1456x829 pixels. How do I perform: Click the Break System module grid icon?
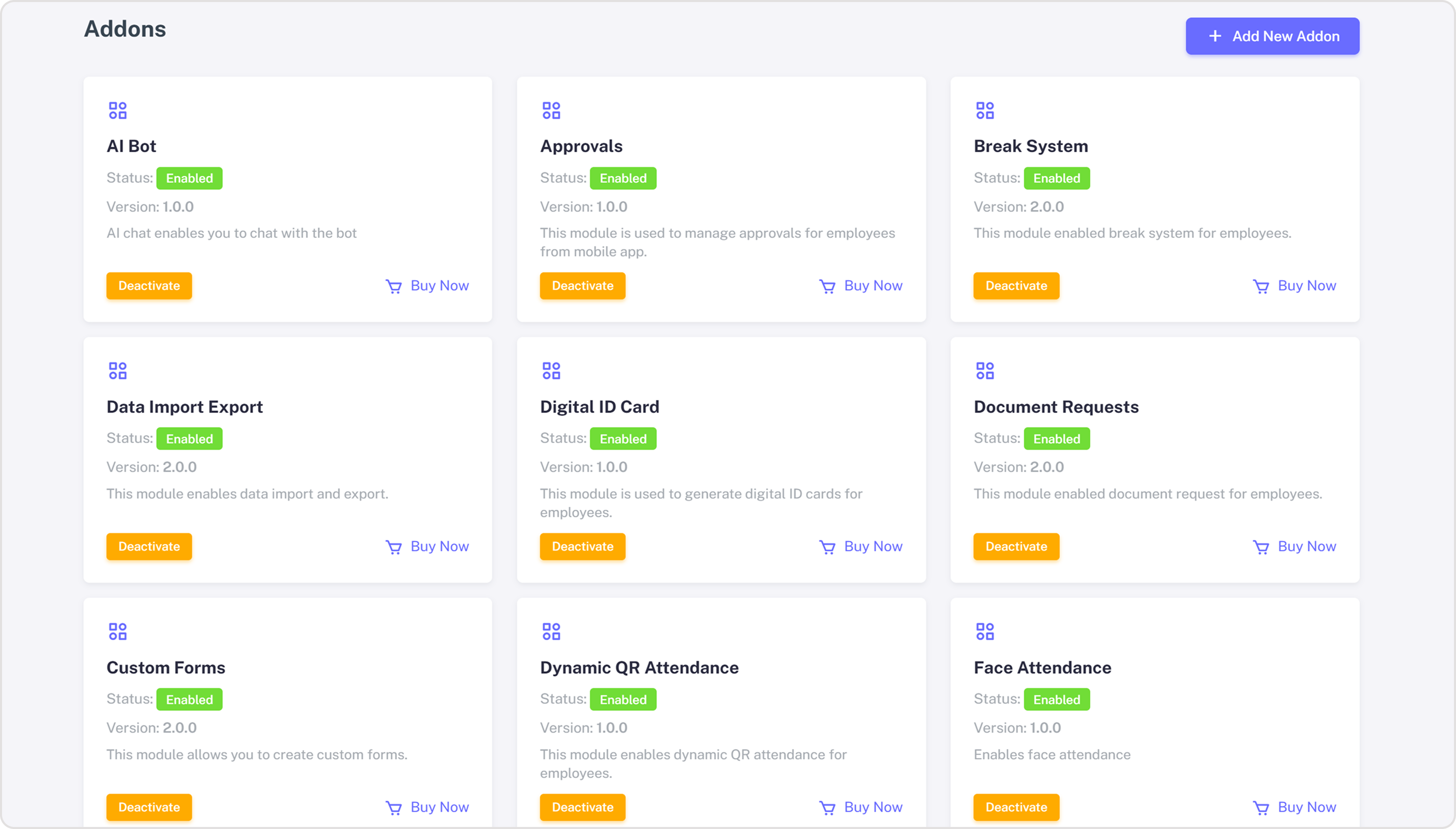point(985,110)
